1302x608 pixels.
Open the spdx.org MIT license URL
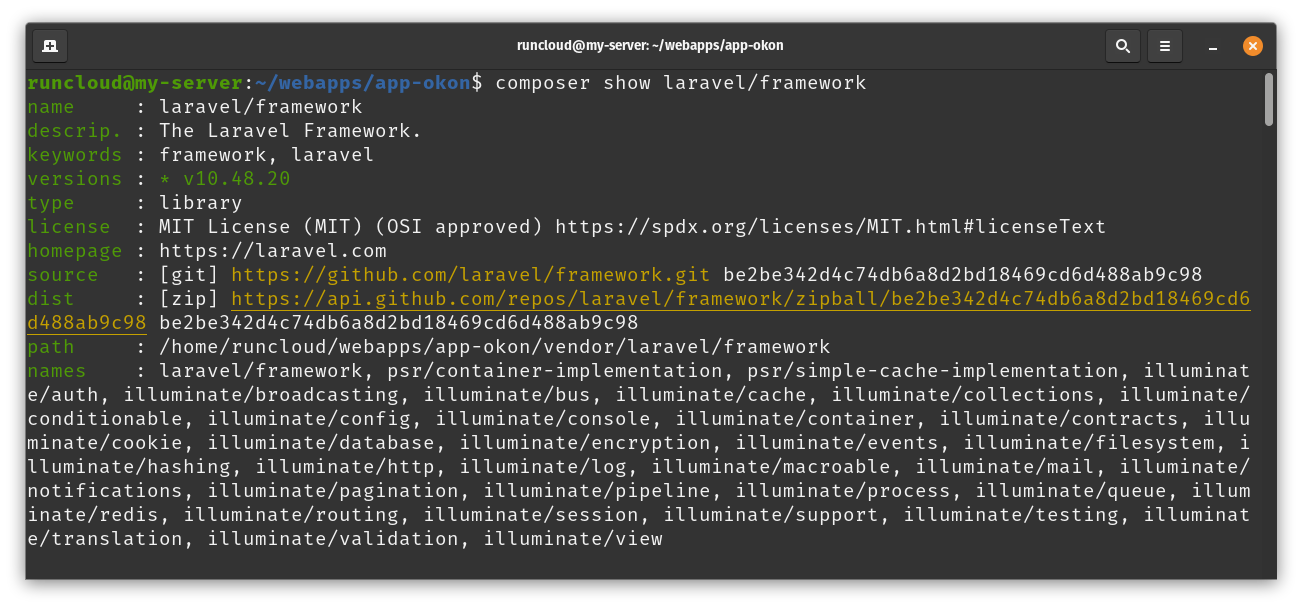(x=830, y=227)
